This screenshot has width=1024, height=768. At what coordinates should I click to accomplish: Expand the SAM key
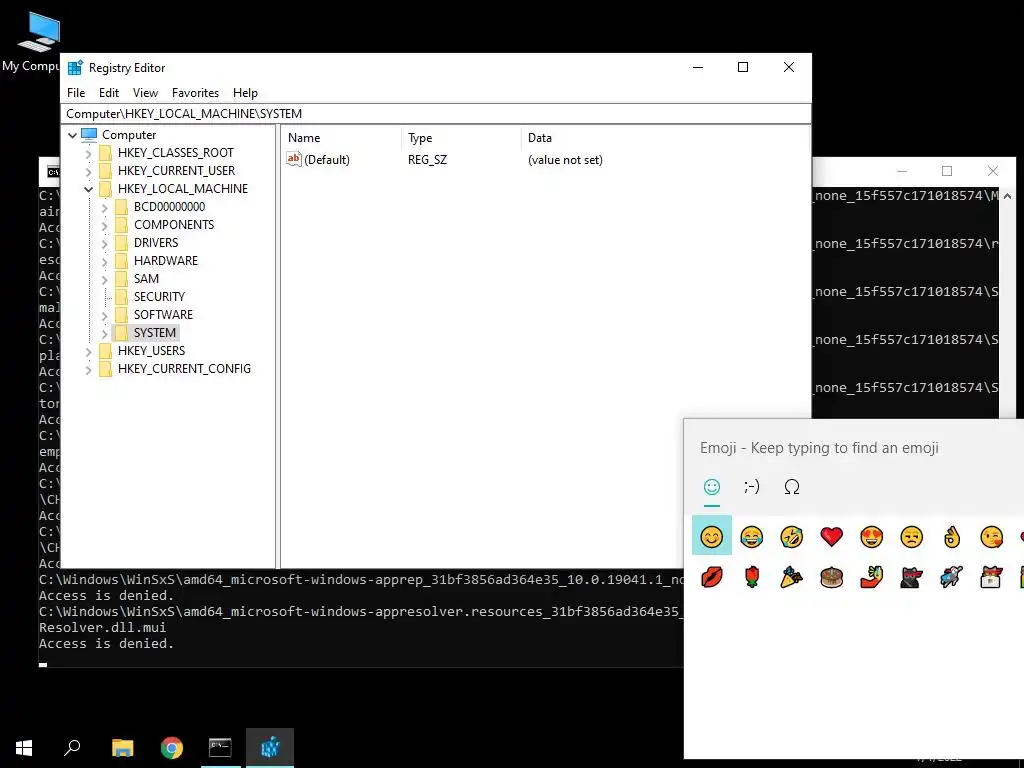[104, 280]
